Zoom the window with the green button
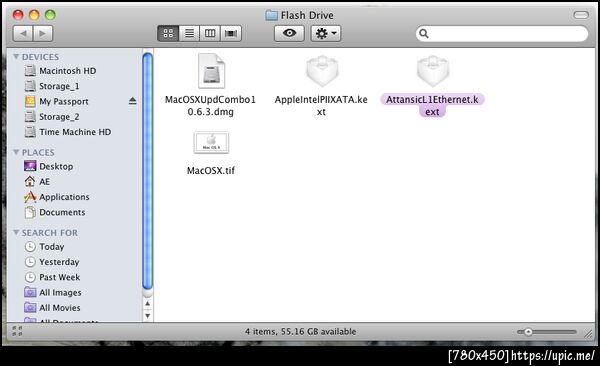This screenshot has height=366, width=600. [50, 15]
